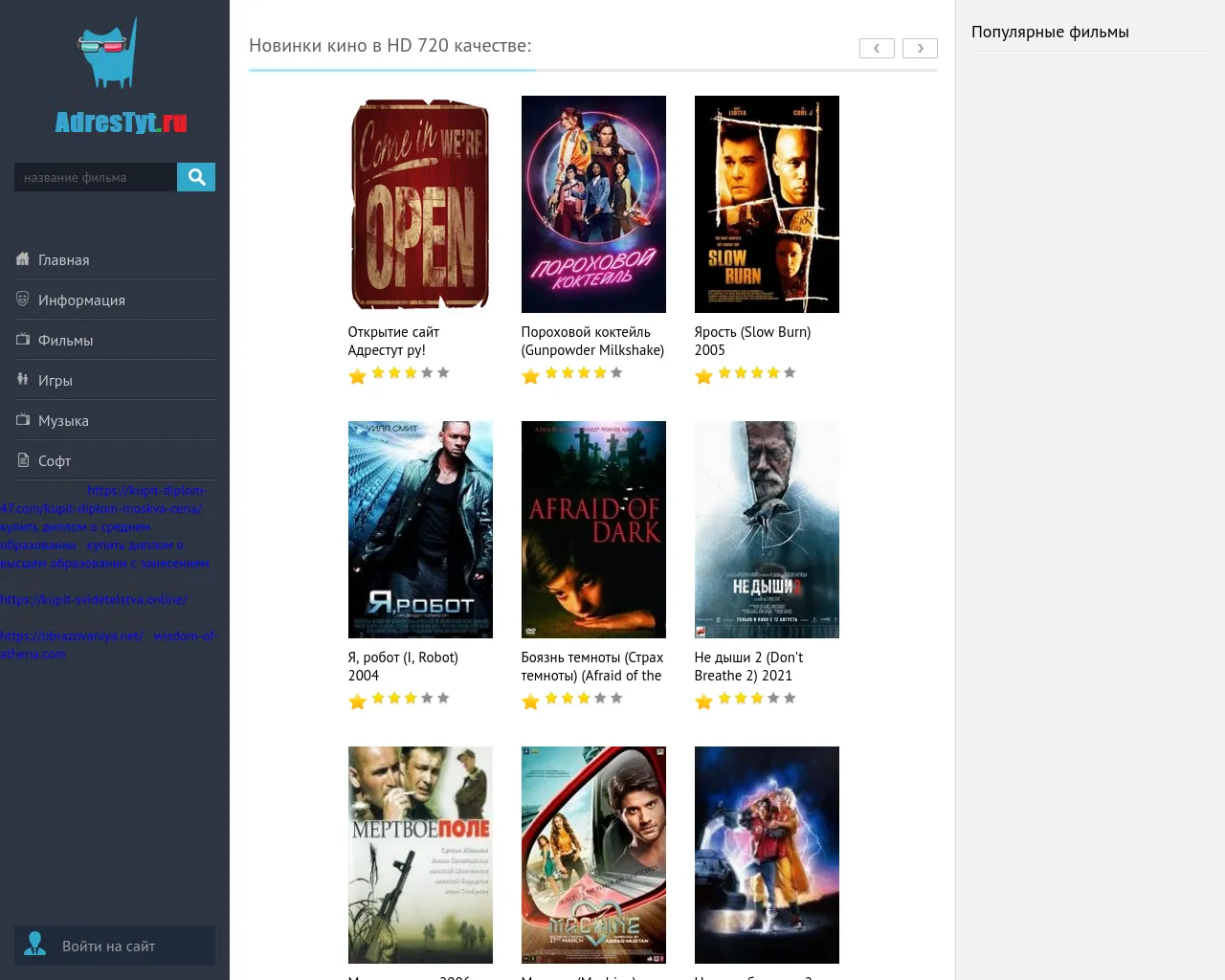This screenshot has width=1225, height=980.
Task: Open the Игры menu section
Action: pyautogui.click(x=115, y=380)
